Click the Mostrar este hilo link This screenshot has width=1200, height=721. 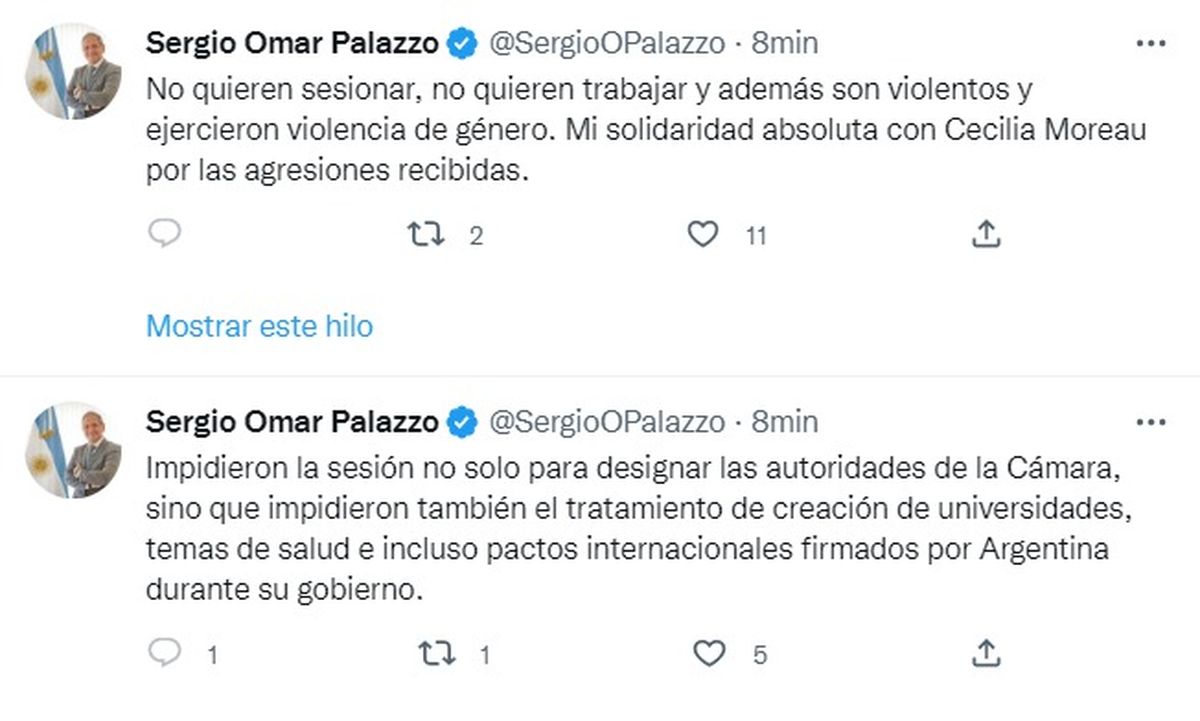259,325
